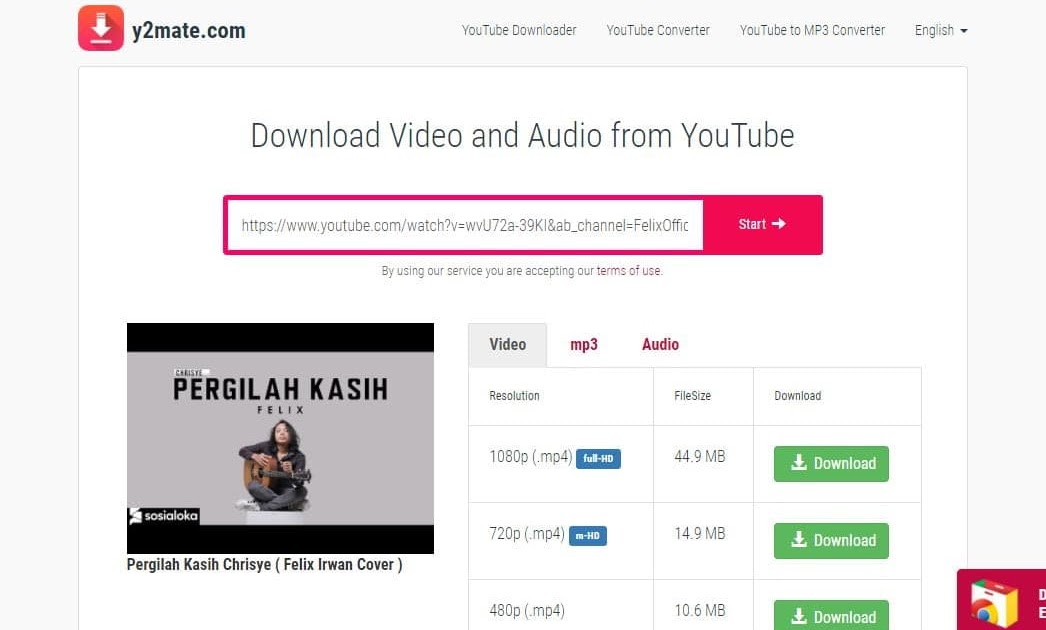Click the y2mate.com site title text
Image resolution: width=1046 pixels, height=630 pixels.
tap(189, 30)
